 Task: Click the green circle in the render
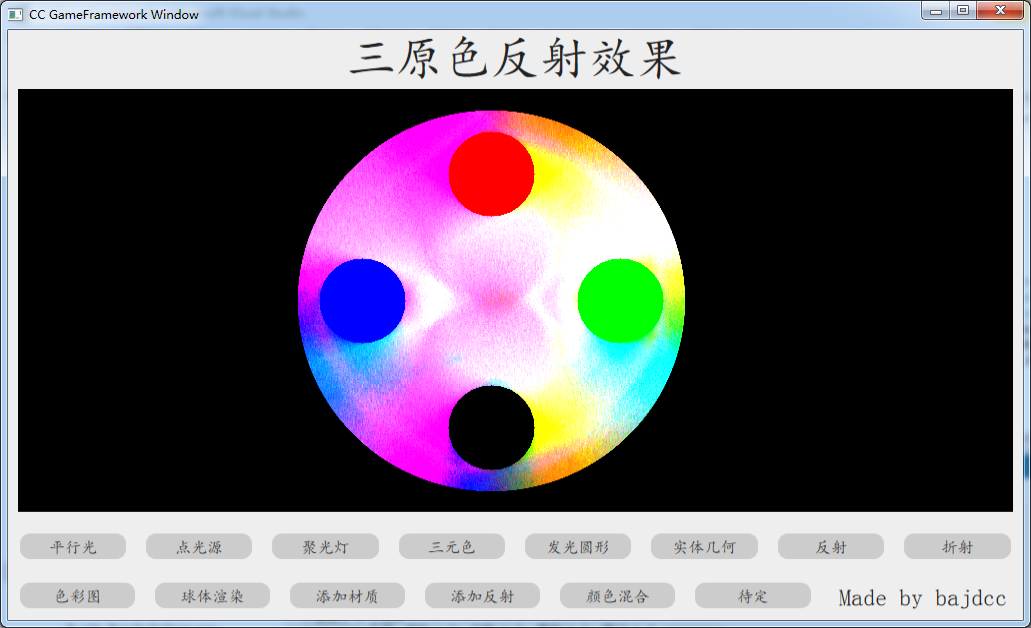click(621, 301)
